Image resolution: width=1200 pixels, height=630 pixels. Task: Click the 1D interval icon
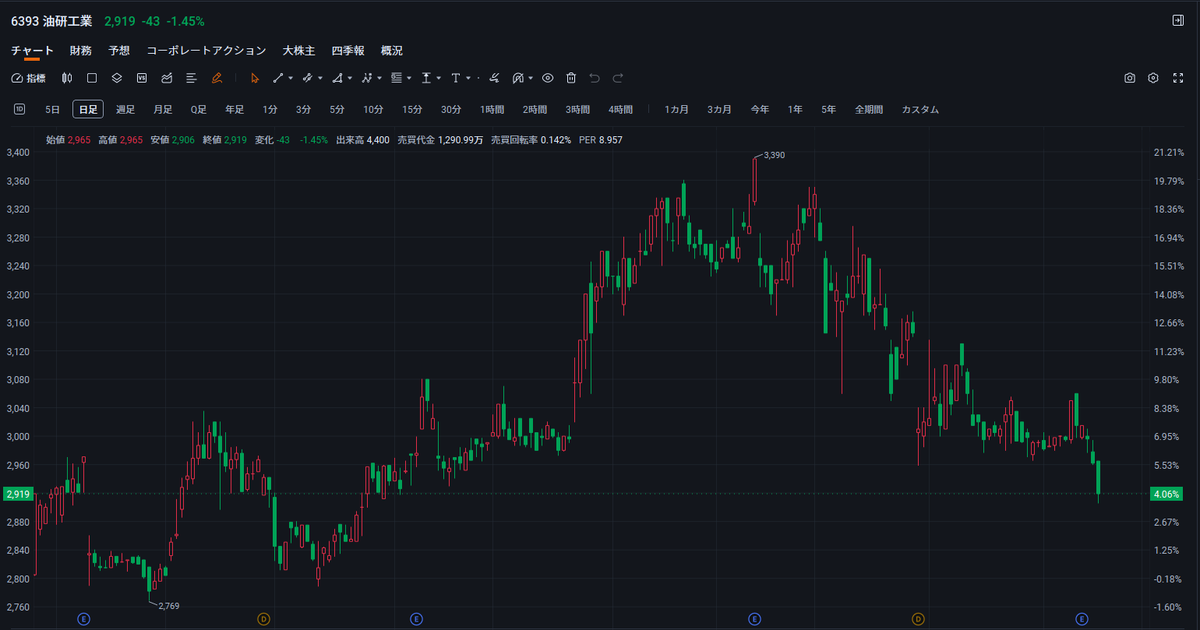pyautogui.click(x=19, y=109)
